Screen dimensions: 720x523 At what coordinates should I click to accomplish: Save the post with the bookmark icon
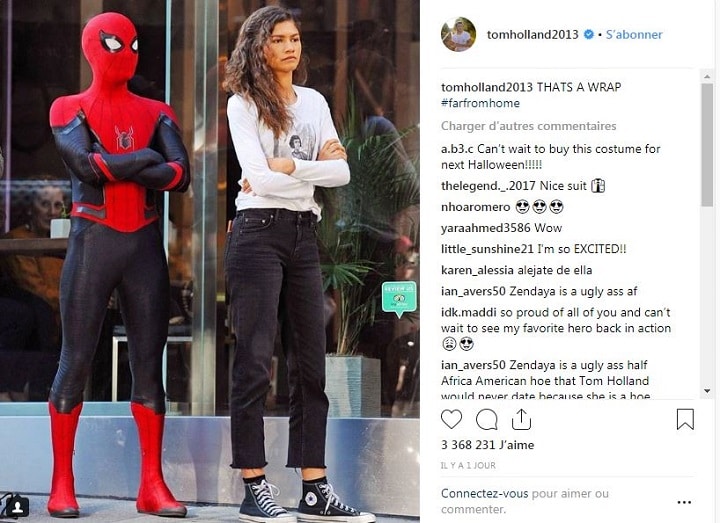pos(685,419)
